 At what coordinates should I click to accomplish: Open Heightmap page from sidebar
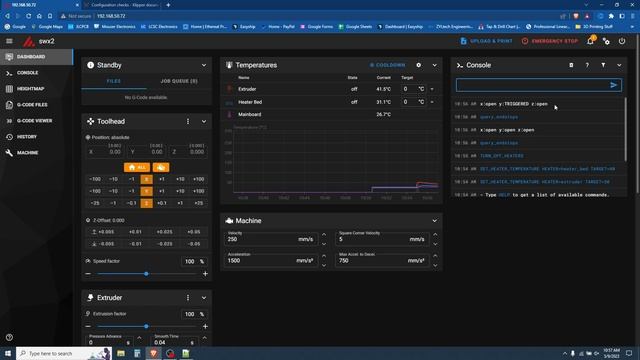36,89
